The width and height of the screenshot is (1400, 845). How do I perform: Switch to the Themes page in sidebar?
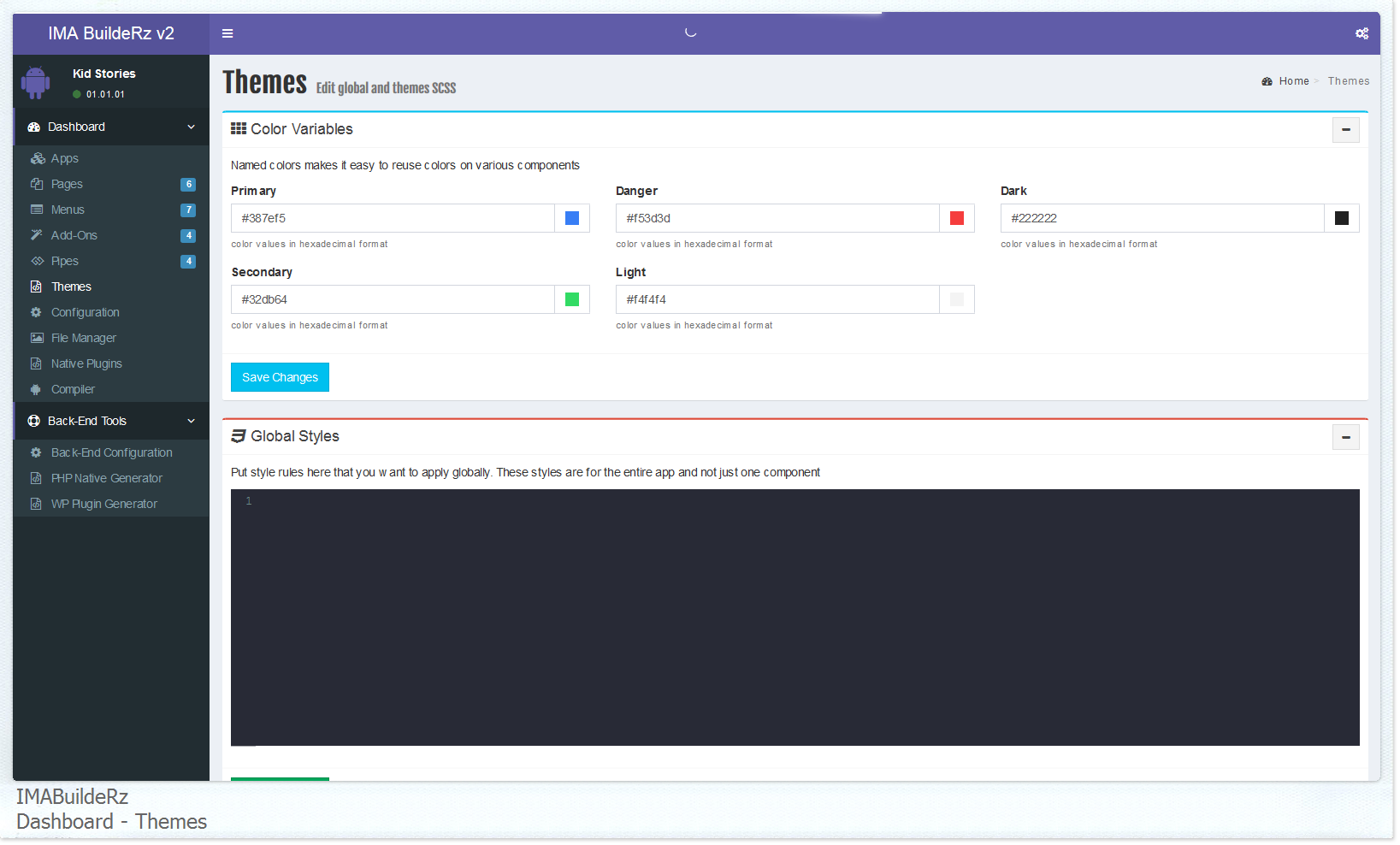[69, 287]
